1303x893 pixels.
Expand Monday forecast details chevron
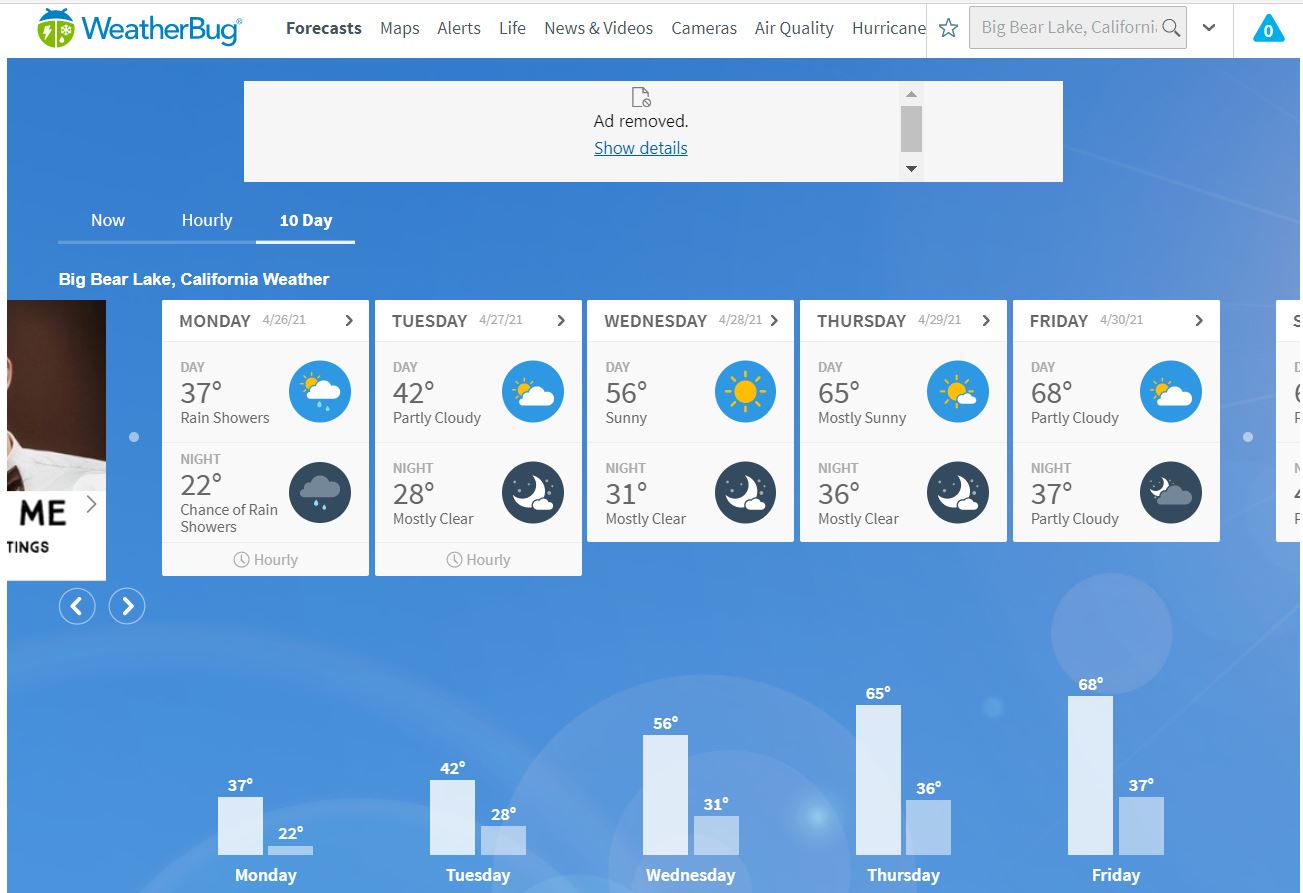point(349,321)
